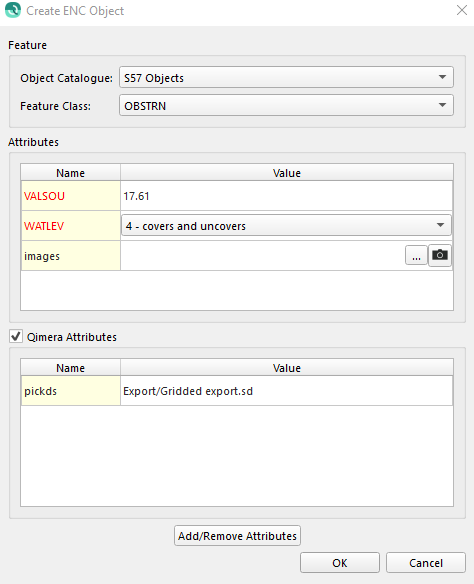Screen dimensions: 474x584
Task: Select the WATLEV attribute name cell
Action: coord(71,226)
